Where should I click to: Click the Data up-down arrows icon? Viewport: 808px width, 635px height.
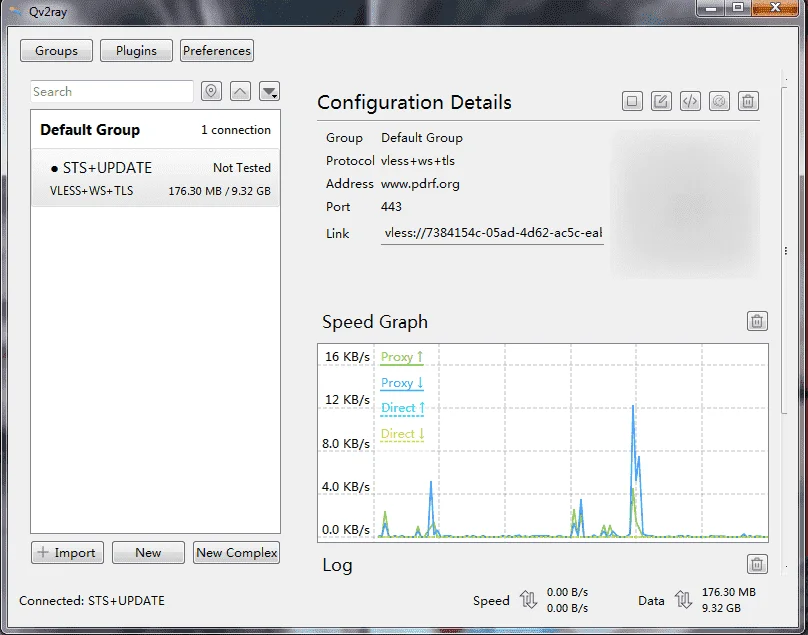[x=683, y=599]
